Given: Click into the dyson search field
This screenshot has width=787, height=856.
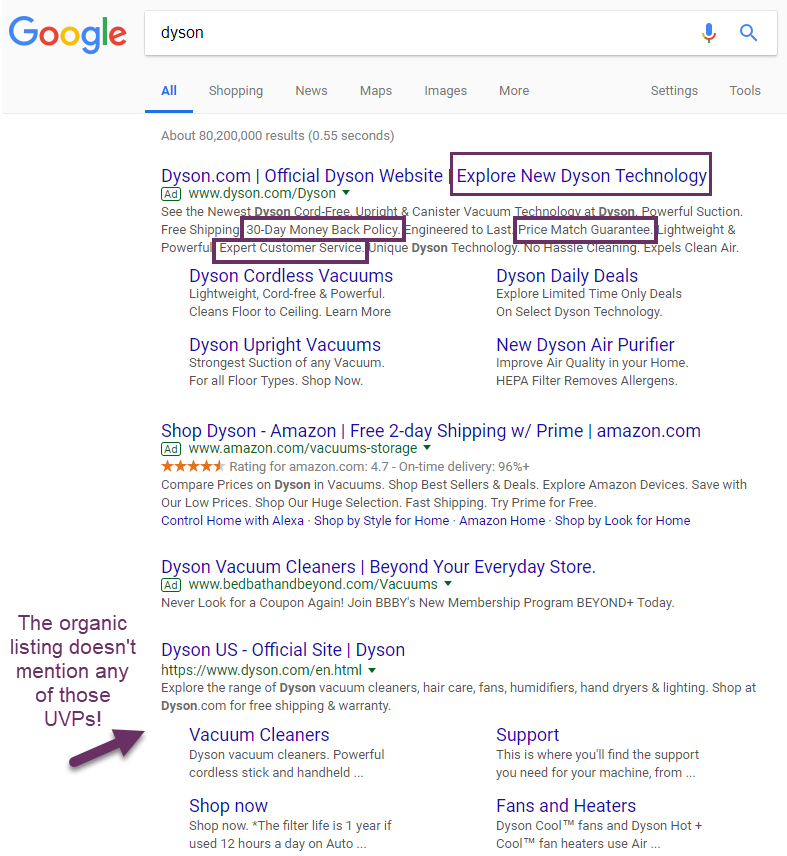Looking at the screenshot, I should pyautogui.click(x=420, y=33).
